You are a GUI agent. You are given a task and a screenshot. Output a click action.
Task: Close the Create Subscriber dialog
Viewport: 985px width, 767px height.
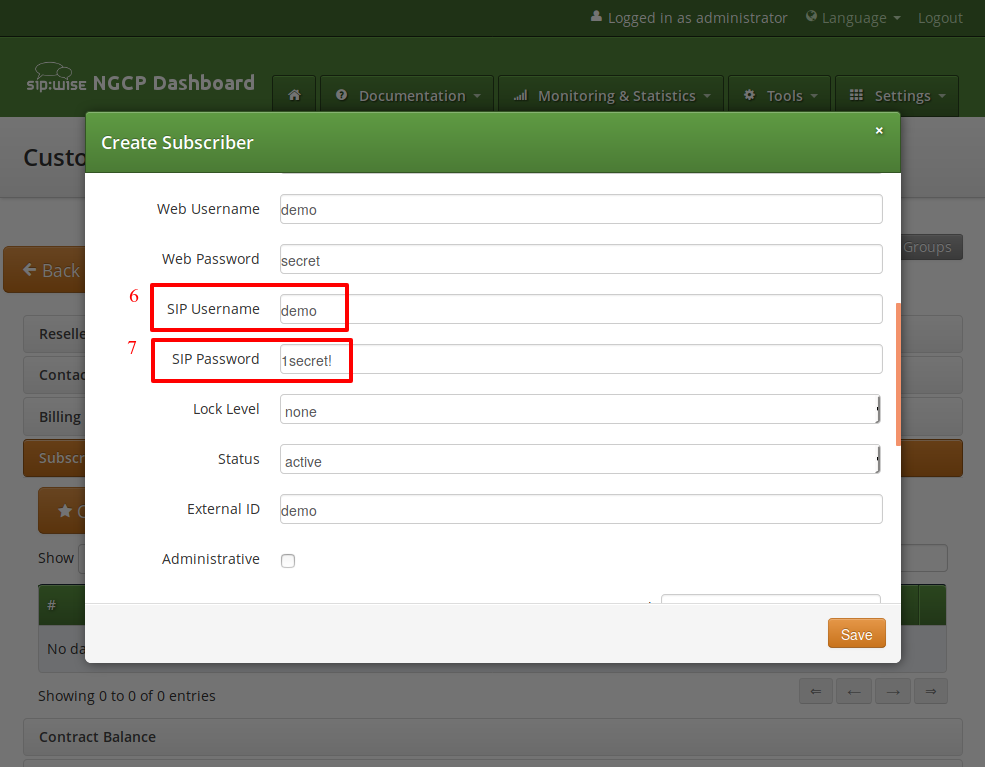pyautogui.click(x=879, y=131)
